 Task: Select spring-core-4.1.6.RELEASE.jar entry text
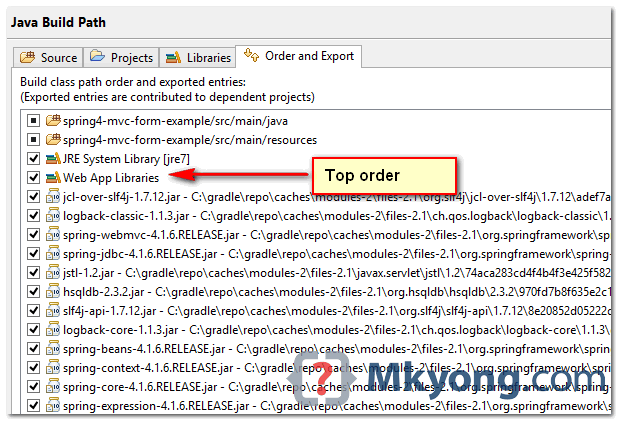[336, 387]
